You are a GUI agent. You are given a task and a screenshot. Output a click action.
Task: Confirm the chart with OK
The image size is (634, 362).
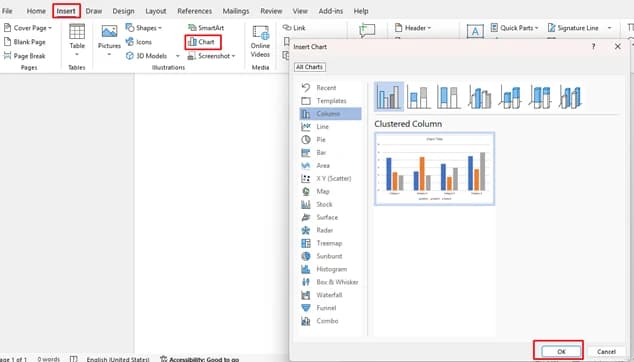(561, 351)
